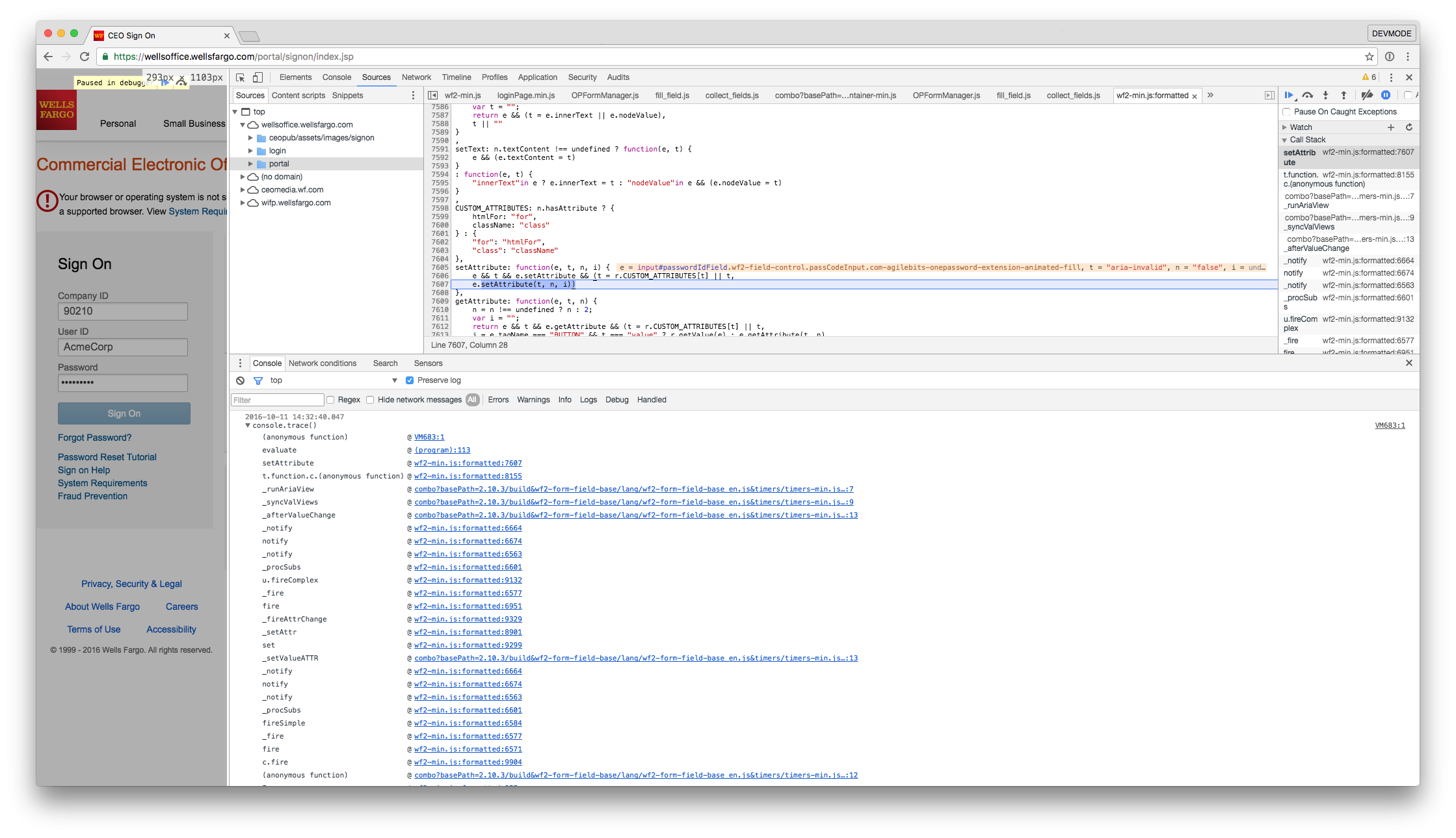Image resolution: width=1456 pixels, height=838 pixels.
Task: Open the warnings count indicator
Action: [1370, 77]
